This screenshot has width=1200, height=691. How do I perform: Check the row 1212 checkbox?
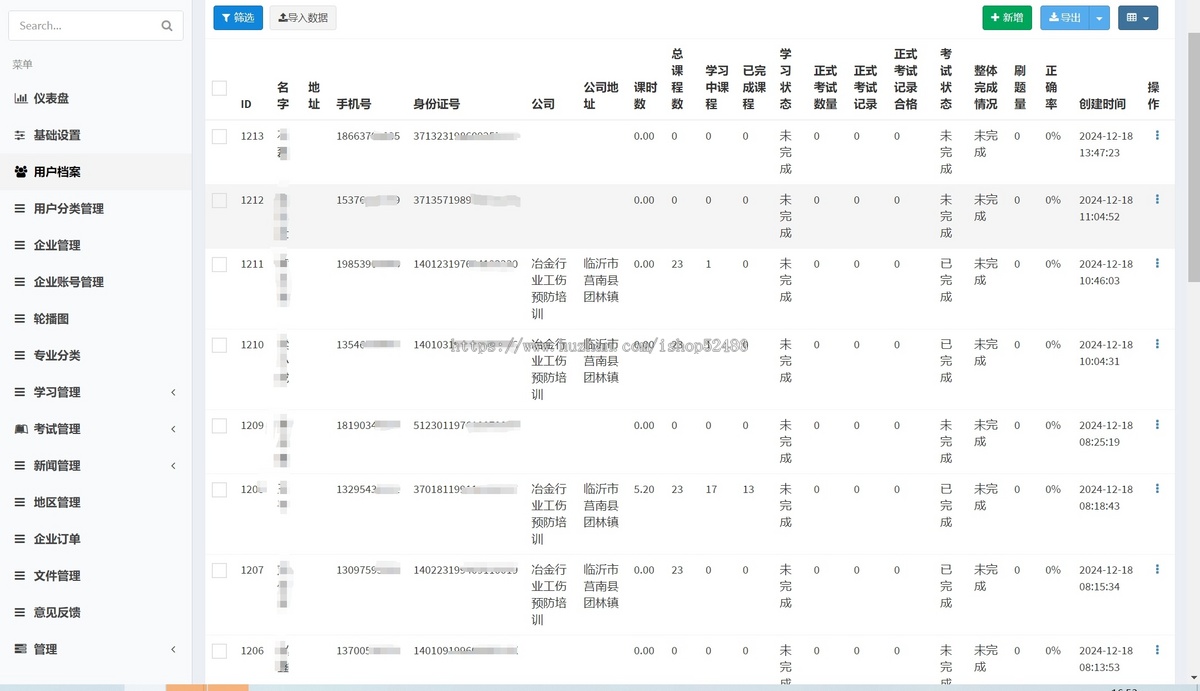[219, 201]
